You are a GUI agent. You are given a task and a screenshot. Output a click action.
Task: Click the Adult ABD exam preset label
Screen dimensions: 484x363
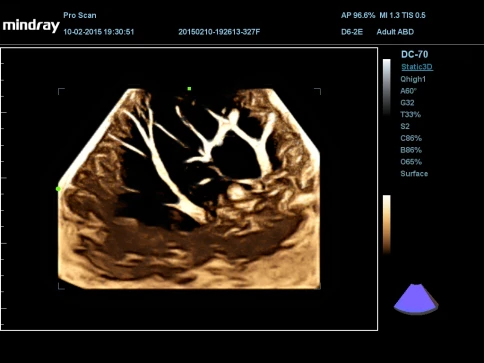[395, 32]
